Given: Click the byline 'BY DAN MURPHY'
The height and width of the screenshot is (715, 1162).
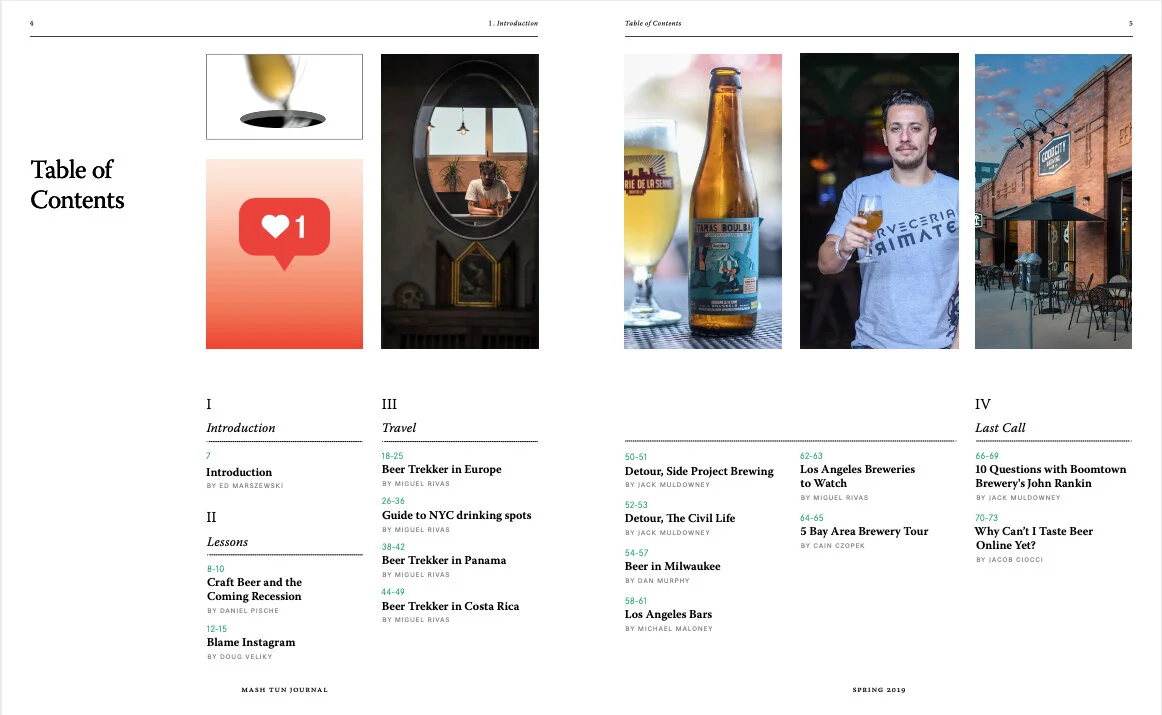Looking at the screenshot, I should click(657, 581).
